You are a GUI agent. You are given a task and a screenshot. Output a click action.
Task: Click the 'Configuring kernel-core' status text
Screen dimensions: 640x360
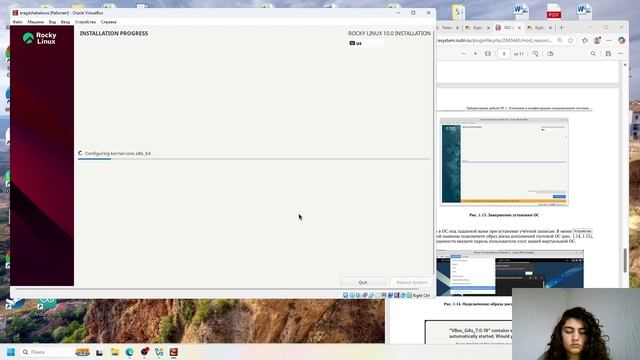pos(118,153)
